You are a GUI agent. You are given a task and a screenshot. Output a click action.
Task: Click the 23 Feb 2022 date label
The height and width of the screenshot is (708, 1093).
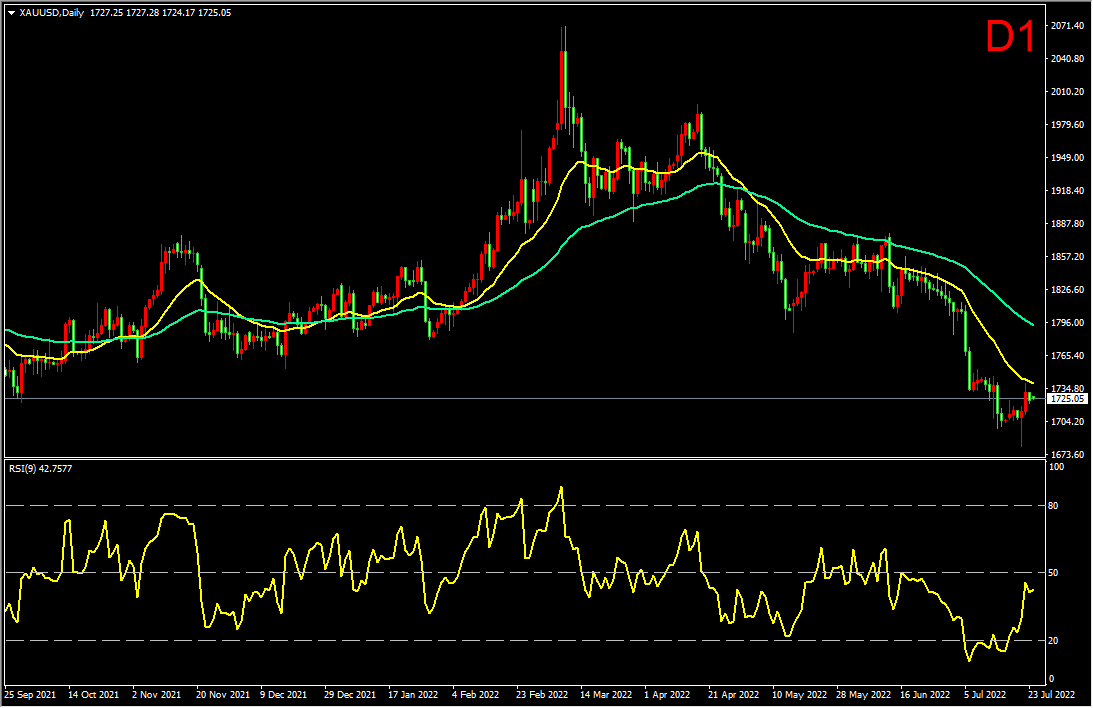click(x=542, y=695)
